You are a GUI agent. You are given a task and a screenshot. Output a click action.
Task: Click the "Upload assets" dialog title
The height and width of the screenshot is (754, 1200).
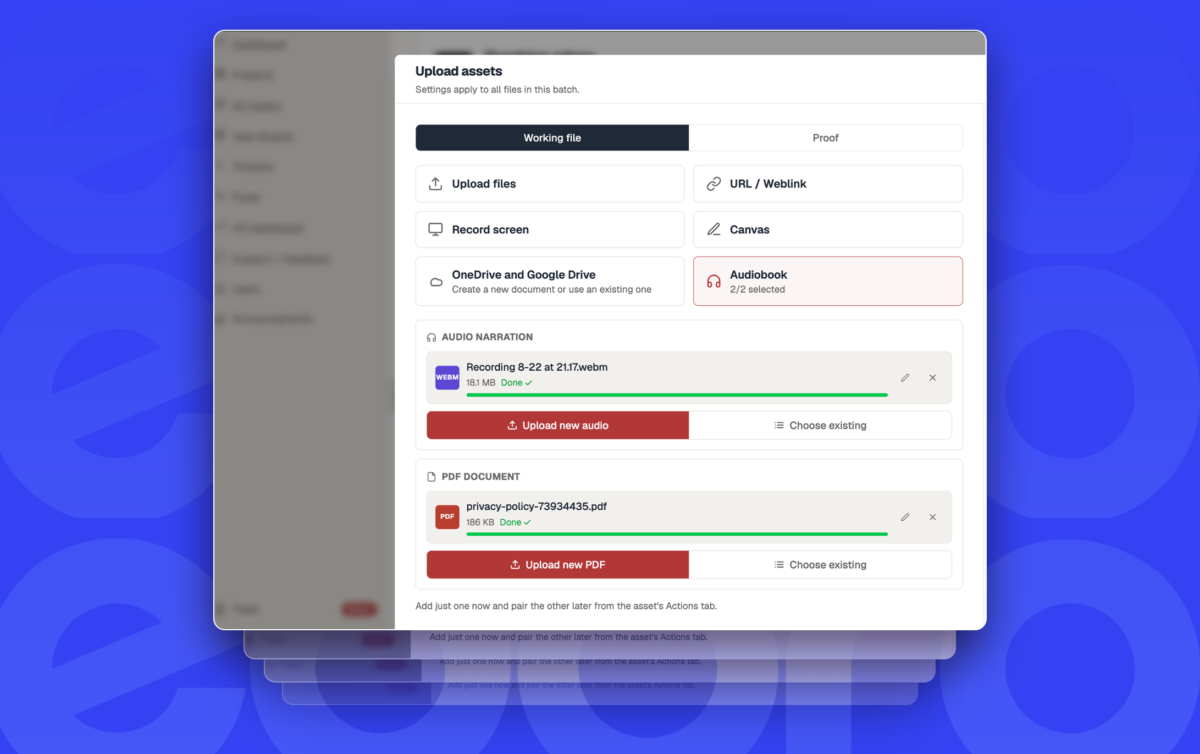click(459, 71)
